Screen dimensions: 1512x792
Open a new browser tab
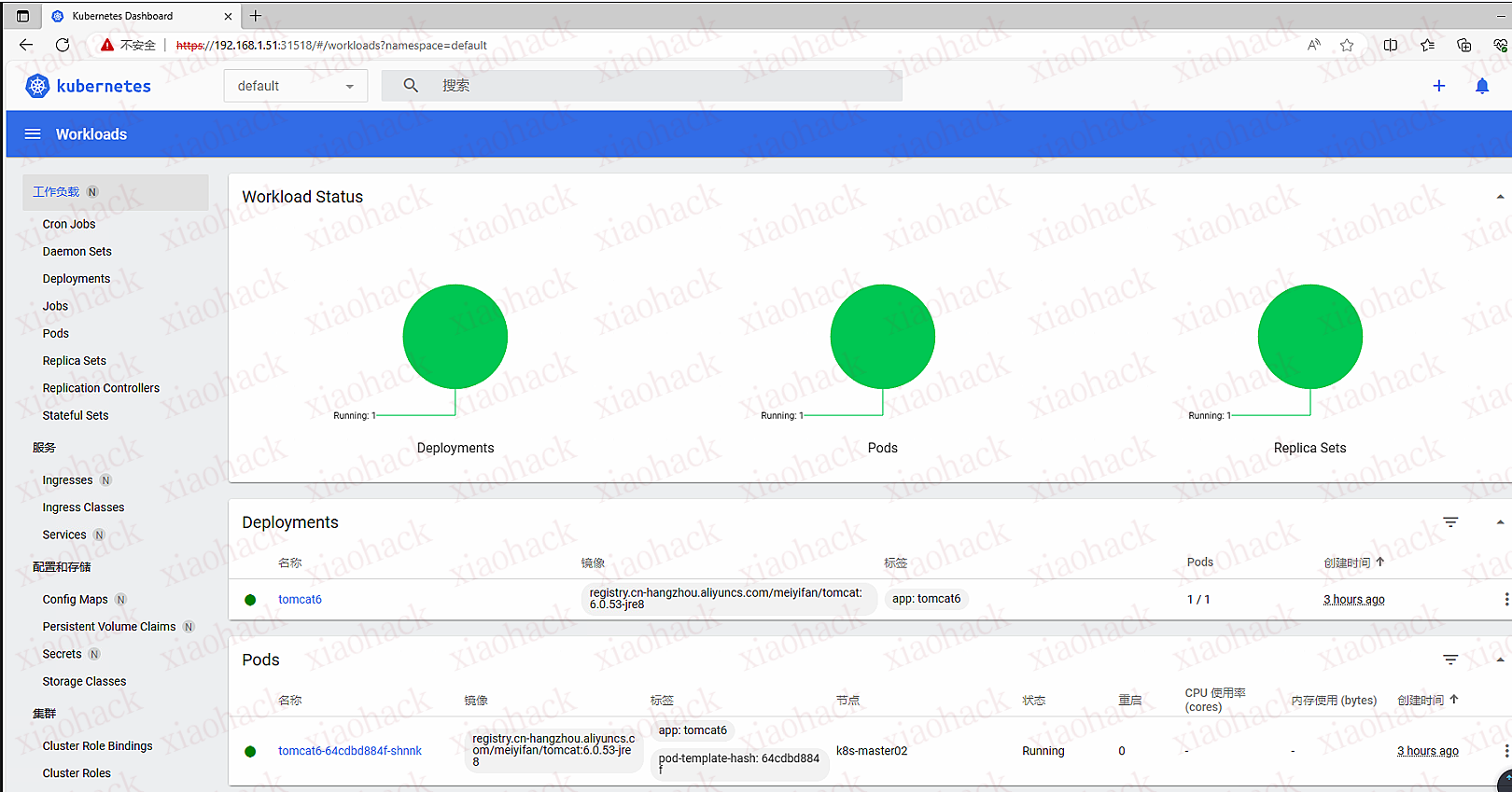point(256,16)
